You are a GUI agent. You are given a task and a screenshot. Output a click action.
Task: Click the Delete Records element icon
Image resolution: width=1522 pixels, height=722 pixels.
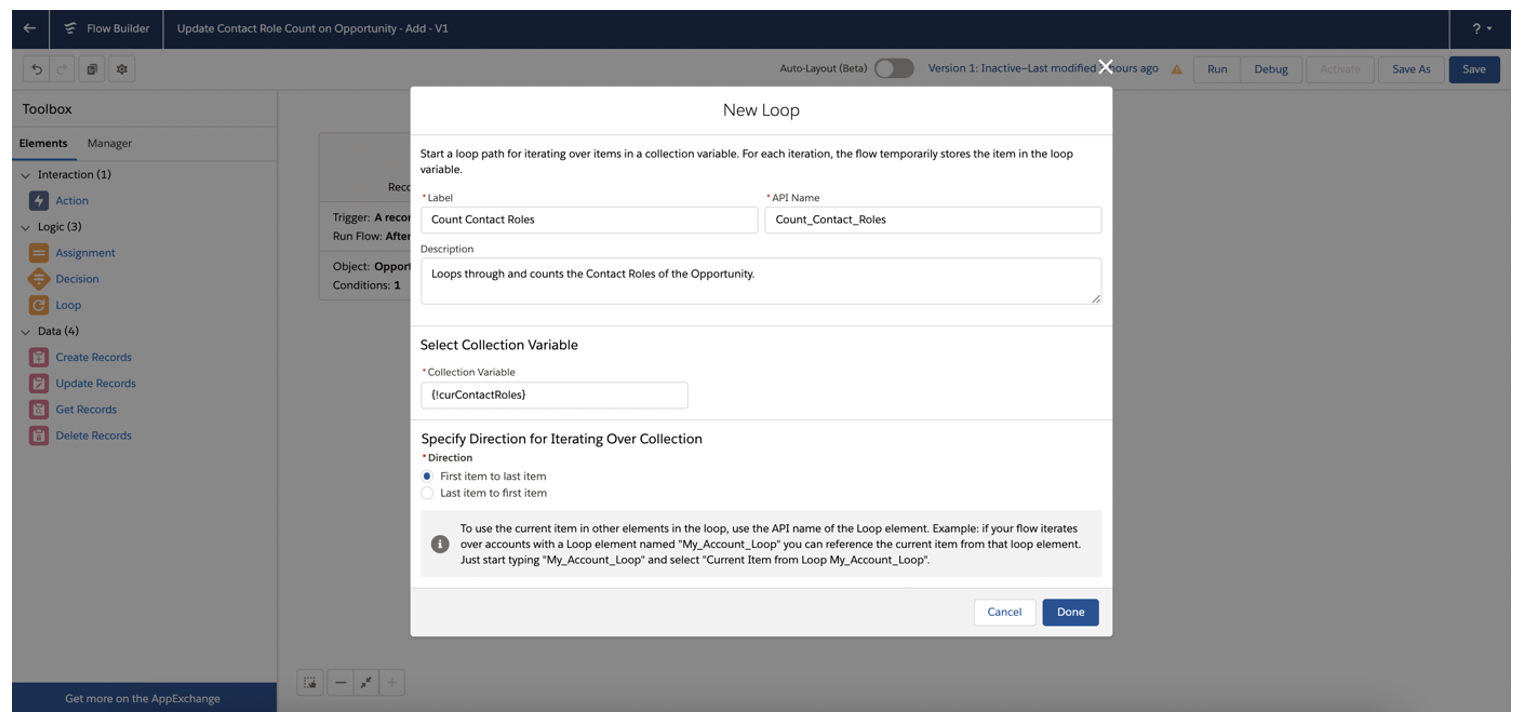click(x=39, y=435)
